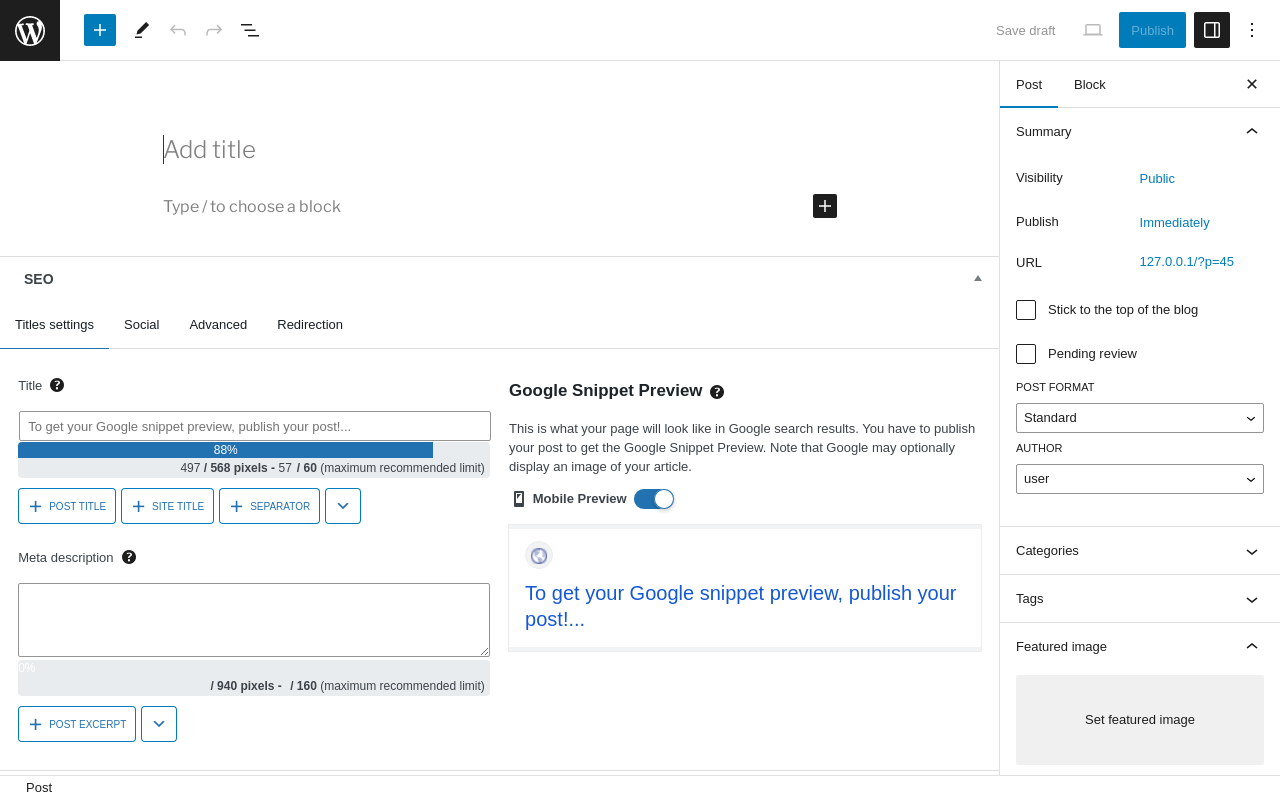Open the 127.0.0.1/?p=45 URL link
Image resolution: width=1280 pixels, height=800 pixels.
[1187, 262]
